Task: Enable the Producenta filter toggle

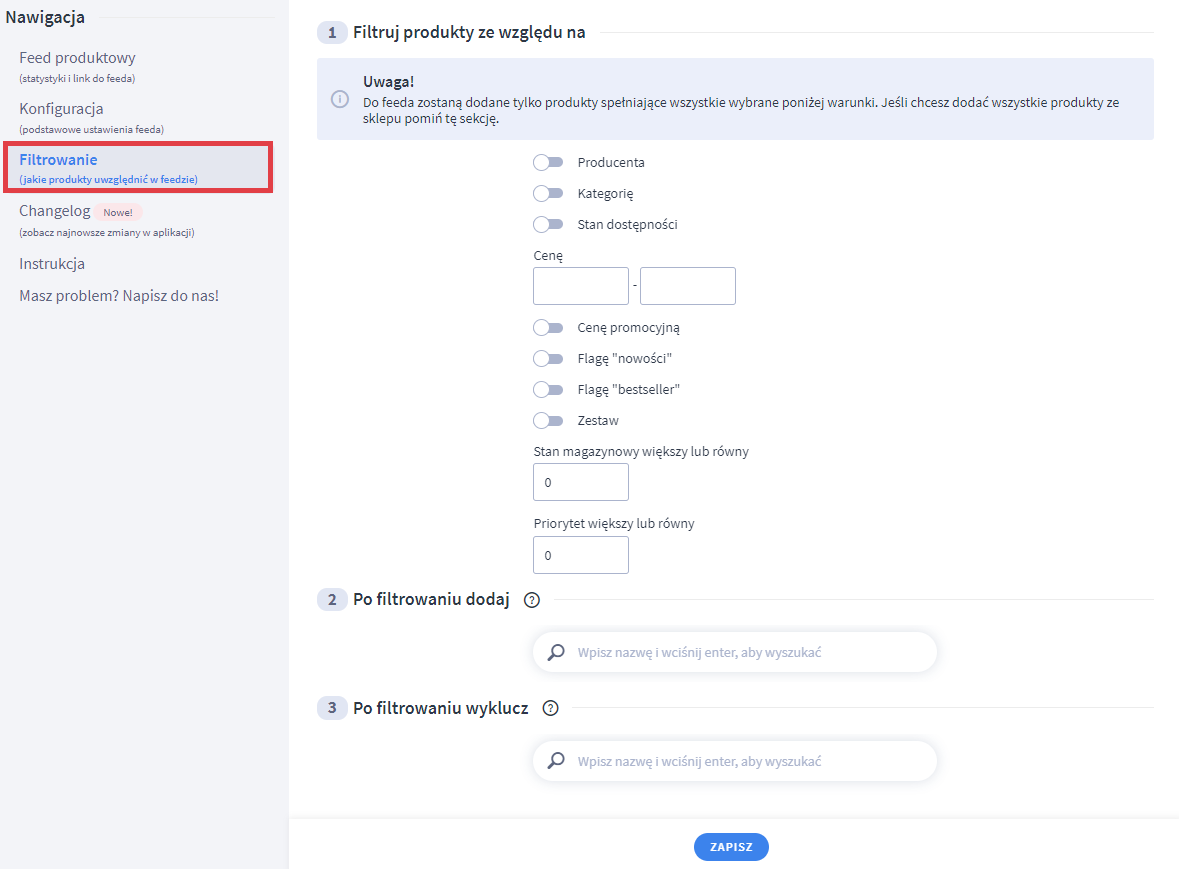Action: pyautogui.click(x=548, y=162)
